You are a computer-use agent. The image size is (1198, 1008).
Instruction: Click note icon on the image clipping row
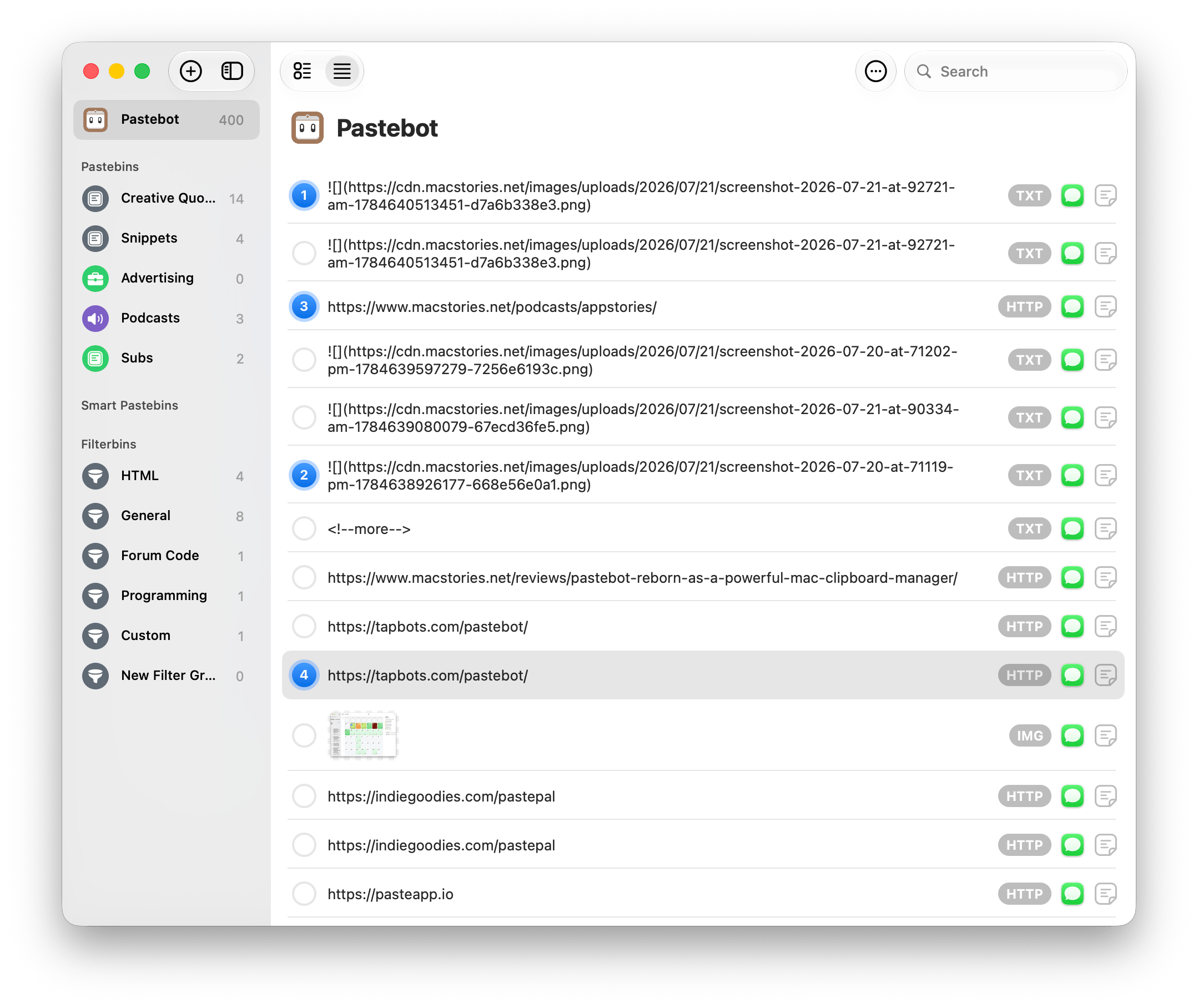point(1105,735)
